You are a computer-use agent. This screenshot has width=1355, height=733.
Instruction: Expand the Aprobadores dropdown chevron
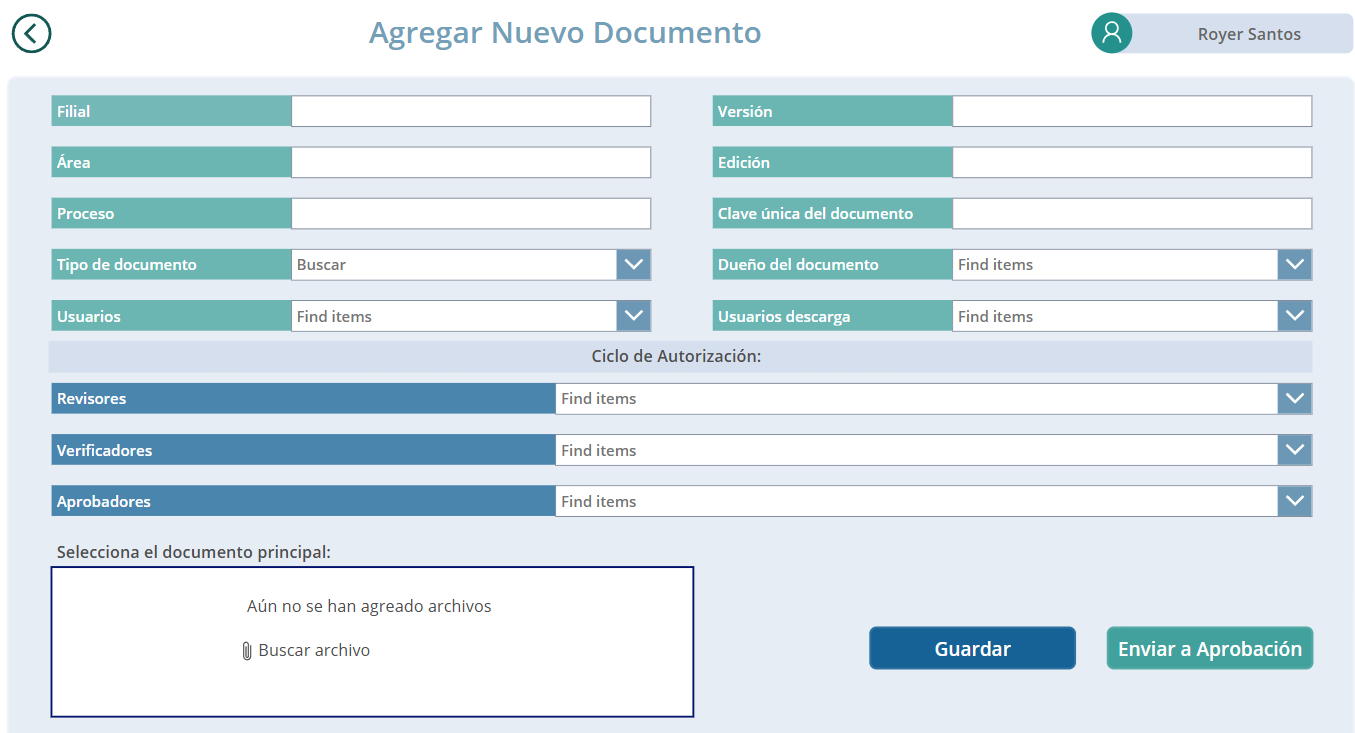[1294, 502]
